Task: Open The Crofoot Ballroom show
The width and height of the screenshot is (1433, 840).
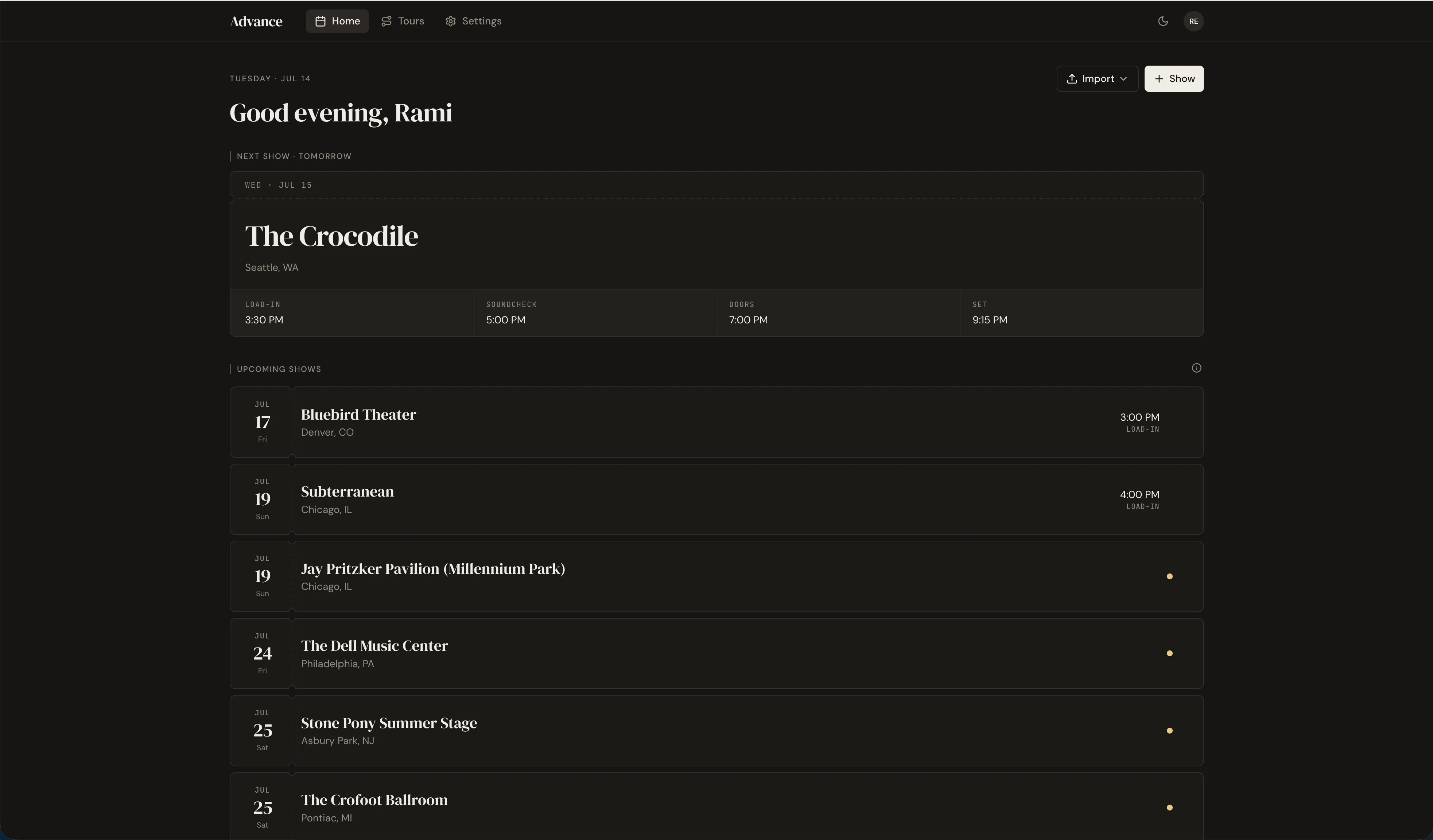Action: (716, 806)
